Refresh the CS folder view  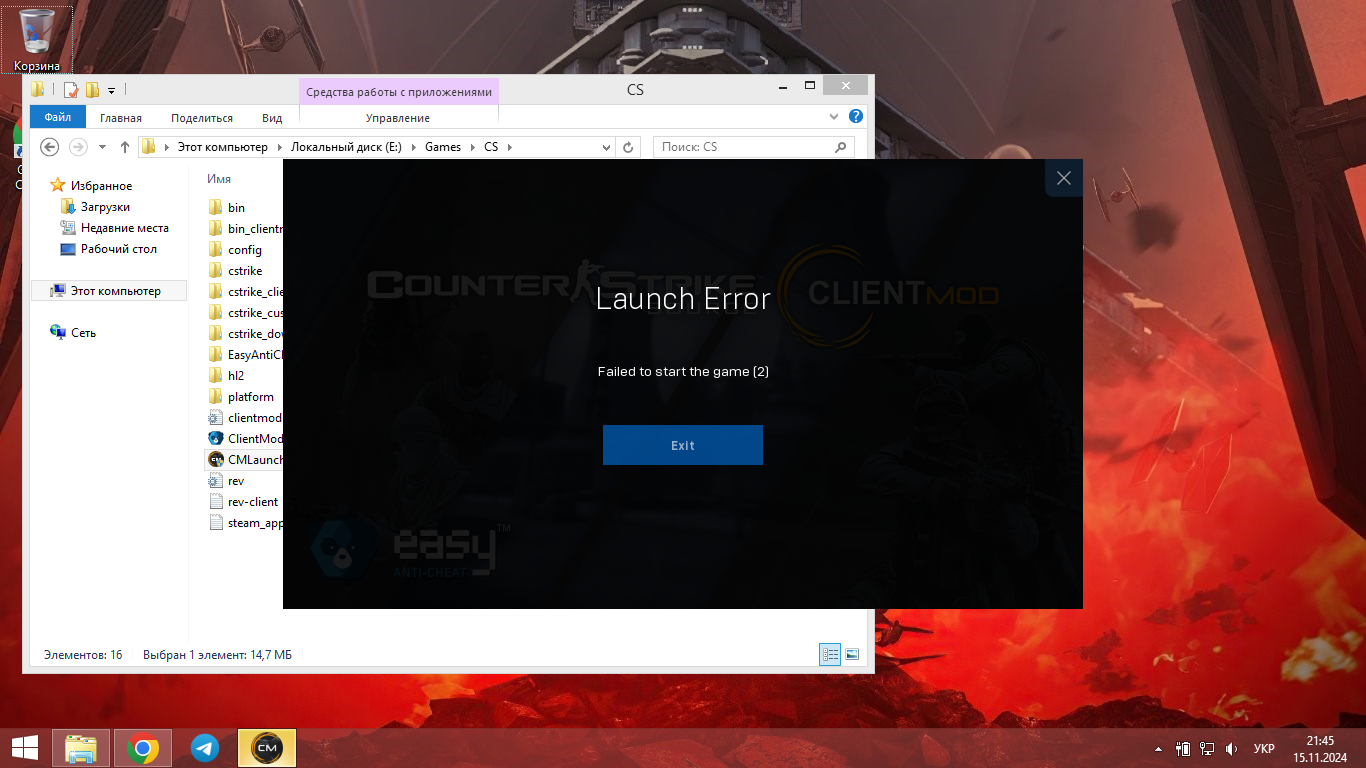628,147
